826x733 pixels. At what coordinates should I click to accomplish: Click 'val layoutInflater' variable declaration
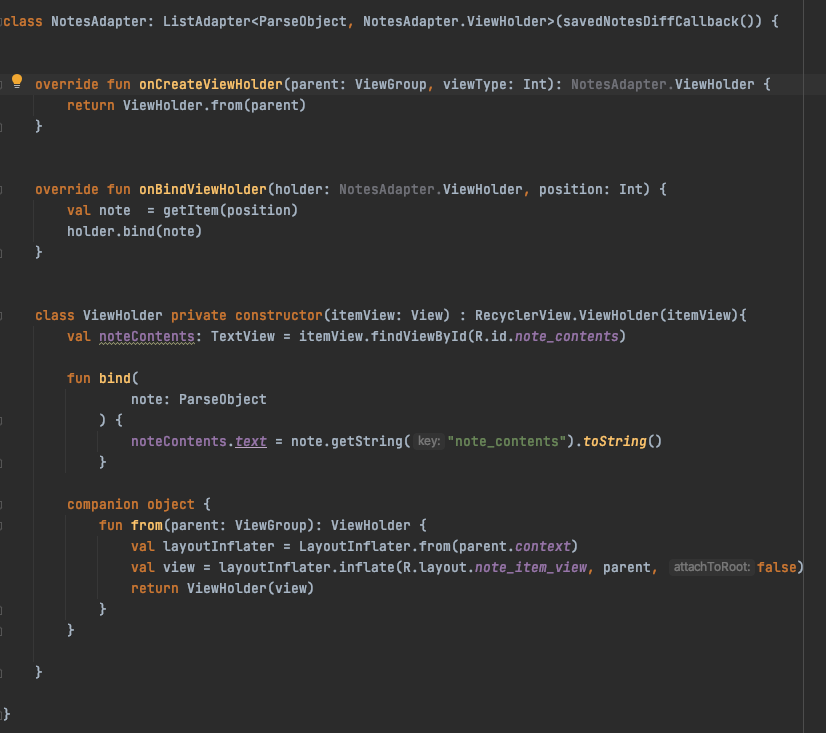[x=203, y=546]
